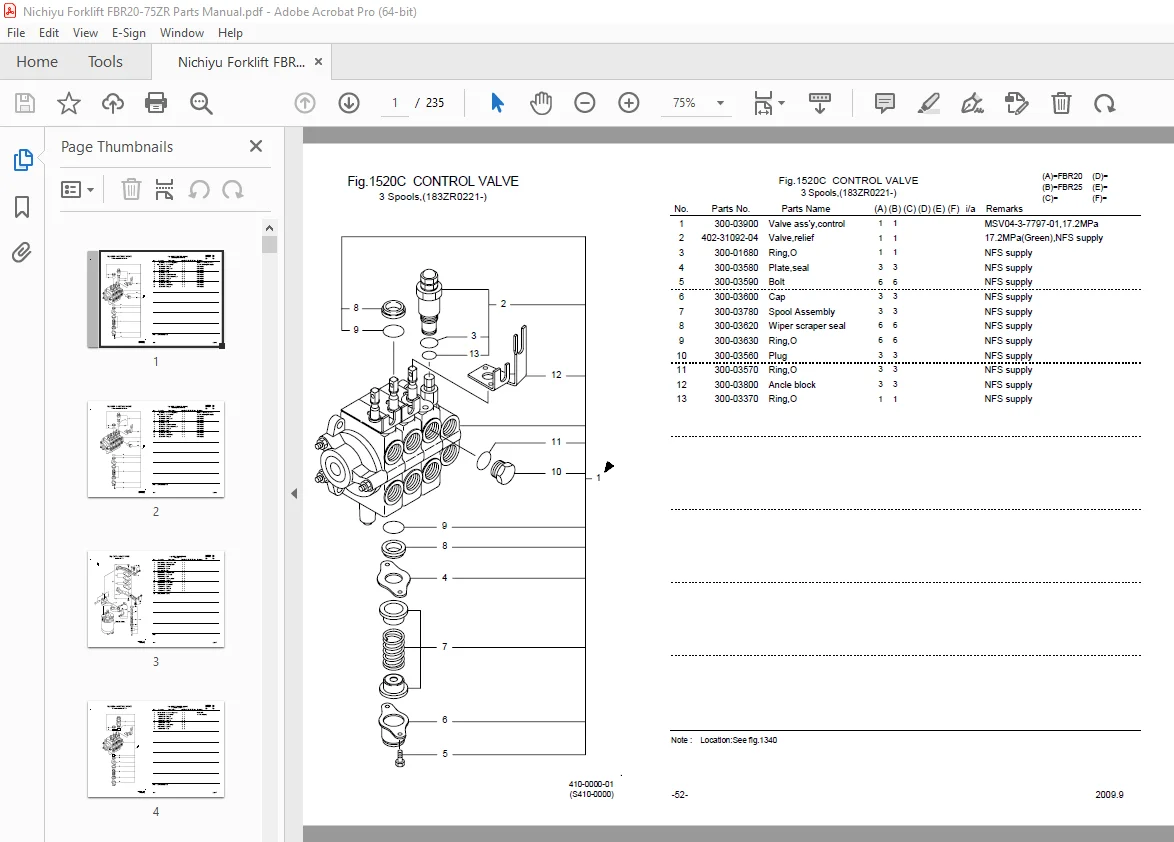Click 'Spool Assembly' part name

[x=801, y=312]
